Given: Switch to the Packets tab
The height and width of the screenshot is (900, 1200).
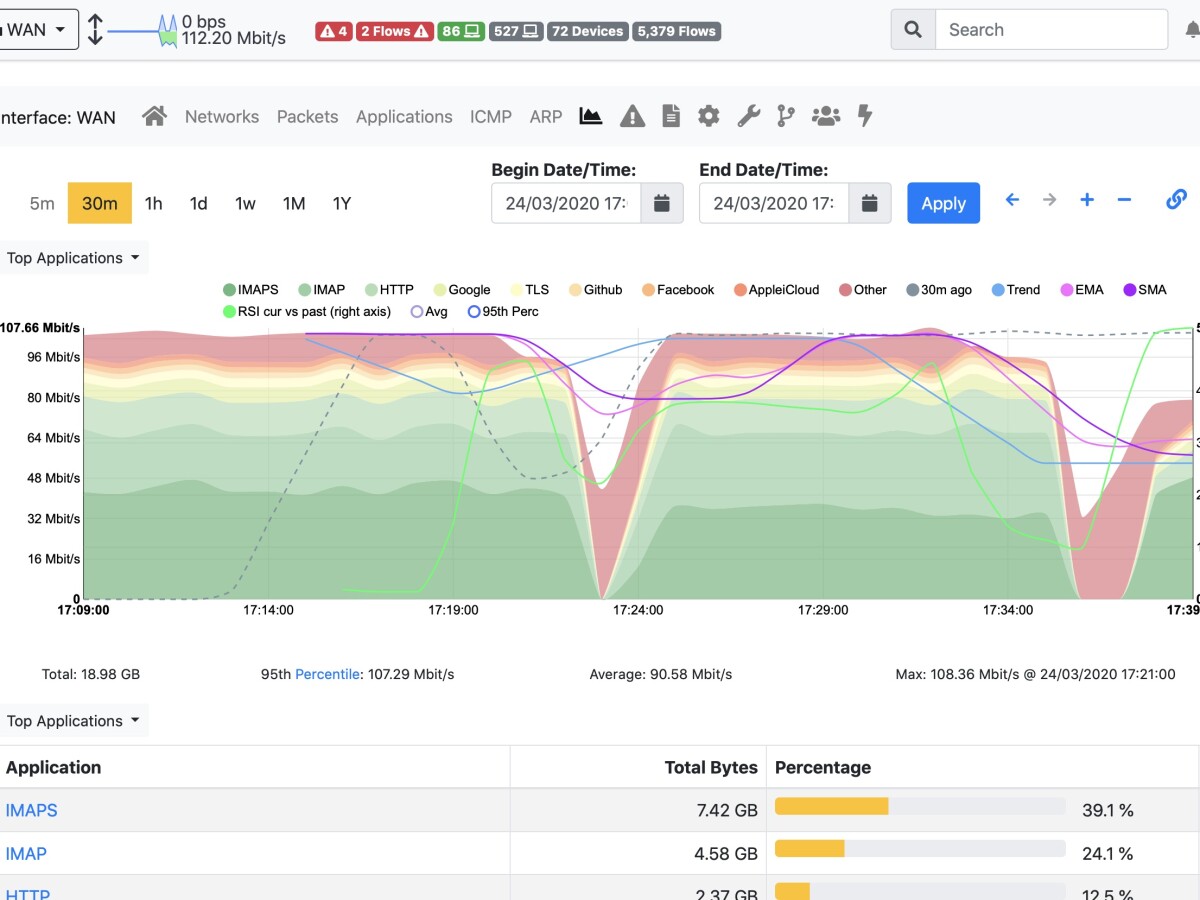Looking at the screenshot, I should [307, 117].
